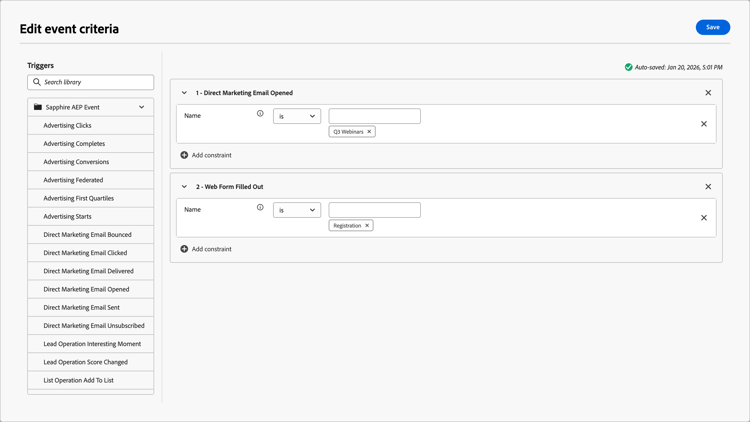The image size is (750, 422).
Task: Click info icon for Email Opened Name
Action: tap(260, 114)
